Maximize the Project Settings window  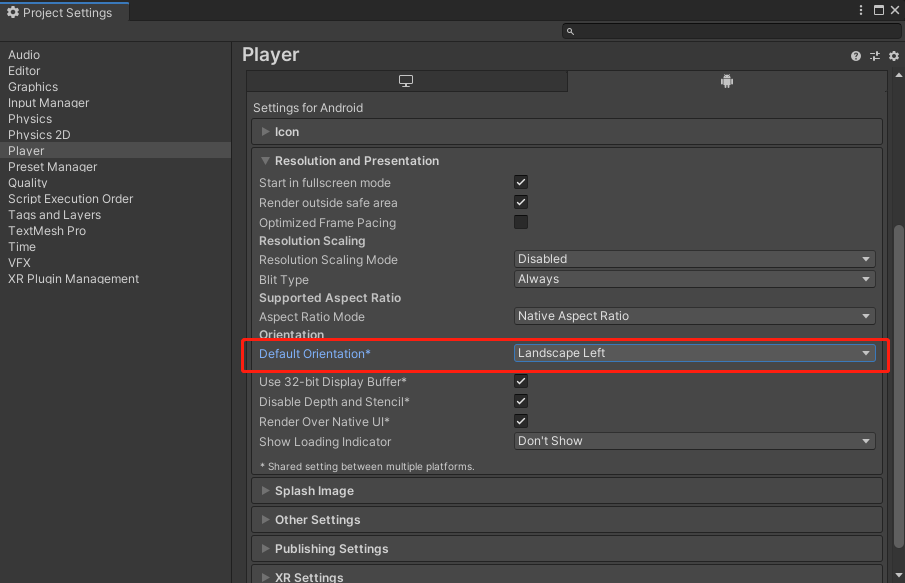tap(878, 10)
